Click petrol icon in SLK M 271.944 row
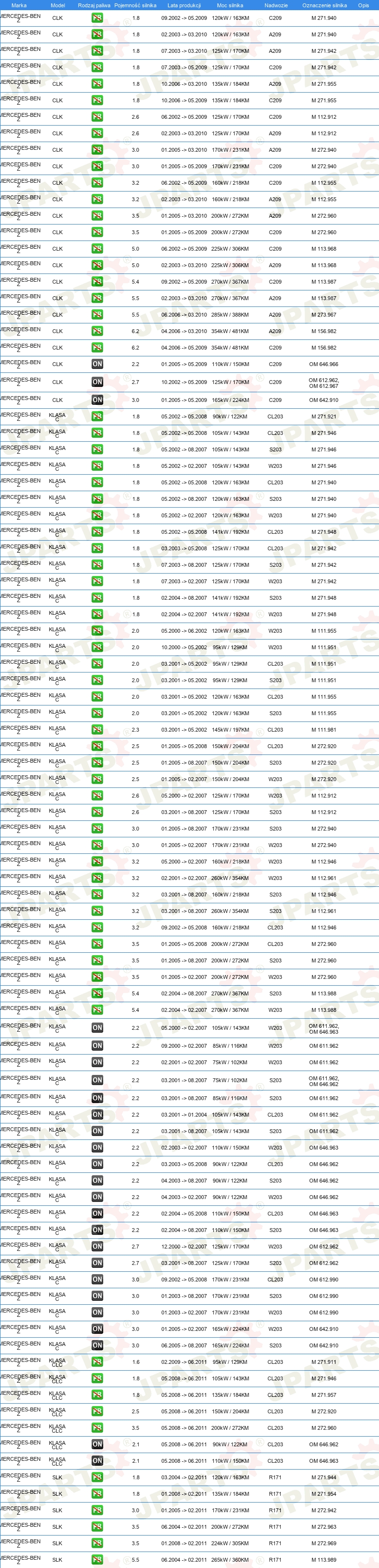Screen dimensions: 379x1568 [x=97, y=1477]
